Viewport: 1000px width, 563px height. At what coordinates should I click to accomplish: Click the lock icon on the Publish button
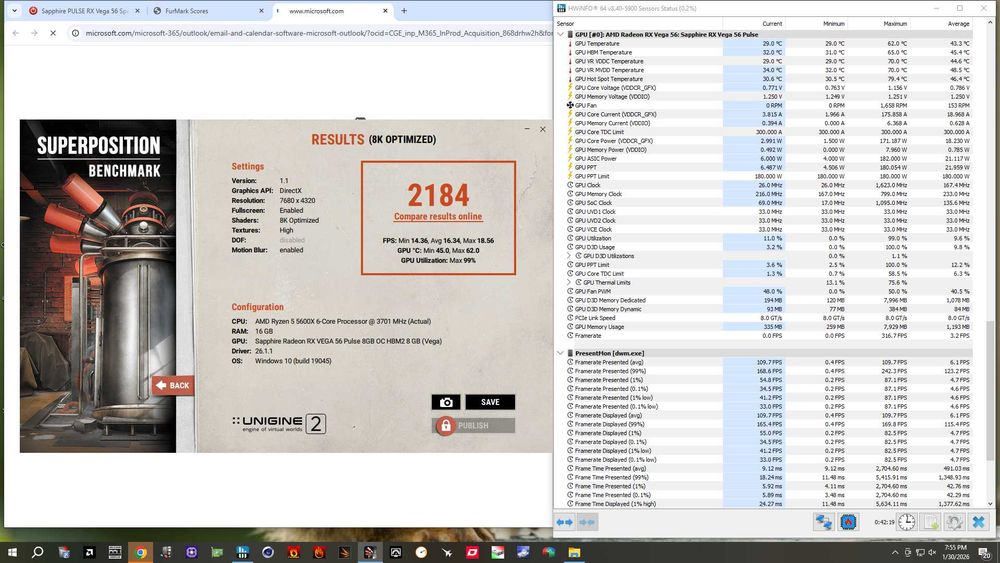tap(445, 425)
